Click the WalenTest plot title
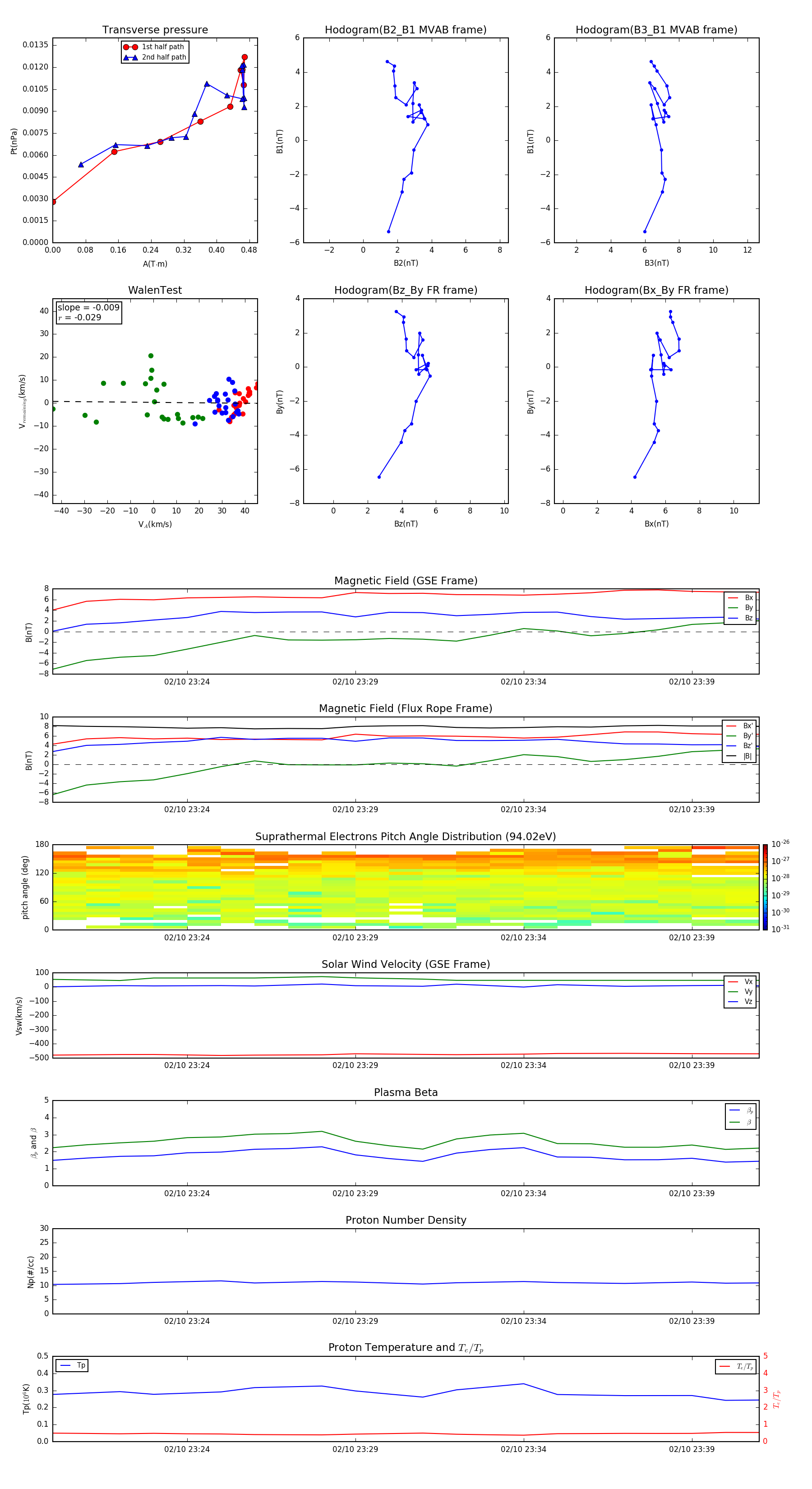The image size is (812, 1489). click(x=155, y=290)
